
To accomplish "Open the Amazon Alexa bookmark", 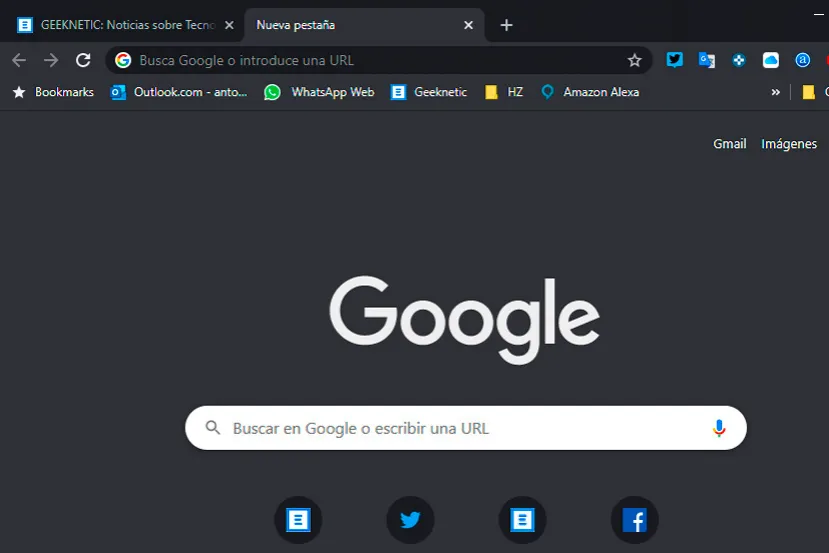I will [590, 92].
